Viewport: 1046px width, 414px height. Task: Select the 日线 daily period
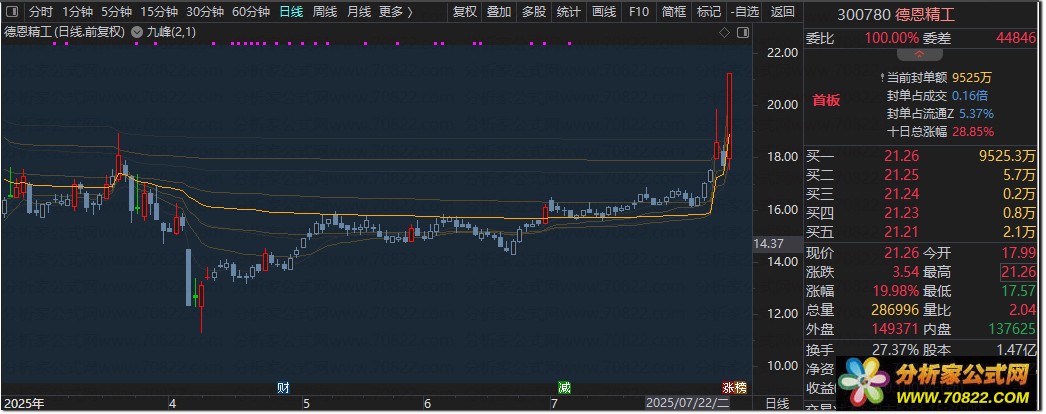[291, 11]
